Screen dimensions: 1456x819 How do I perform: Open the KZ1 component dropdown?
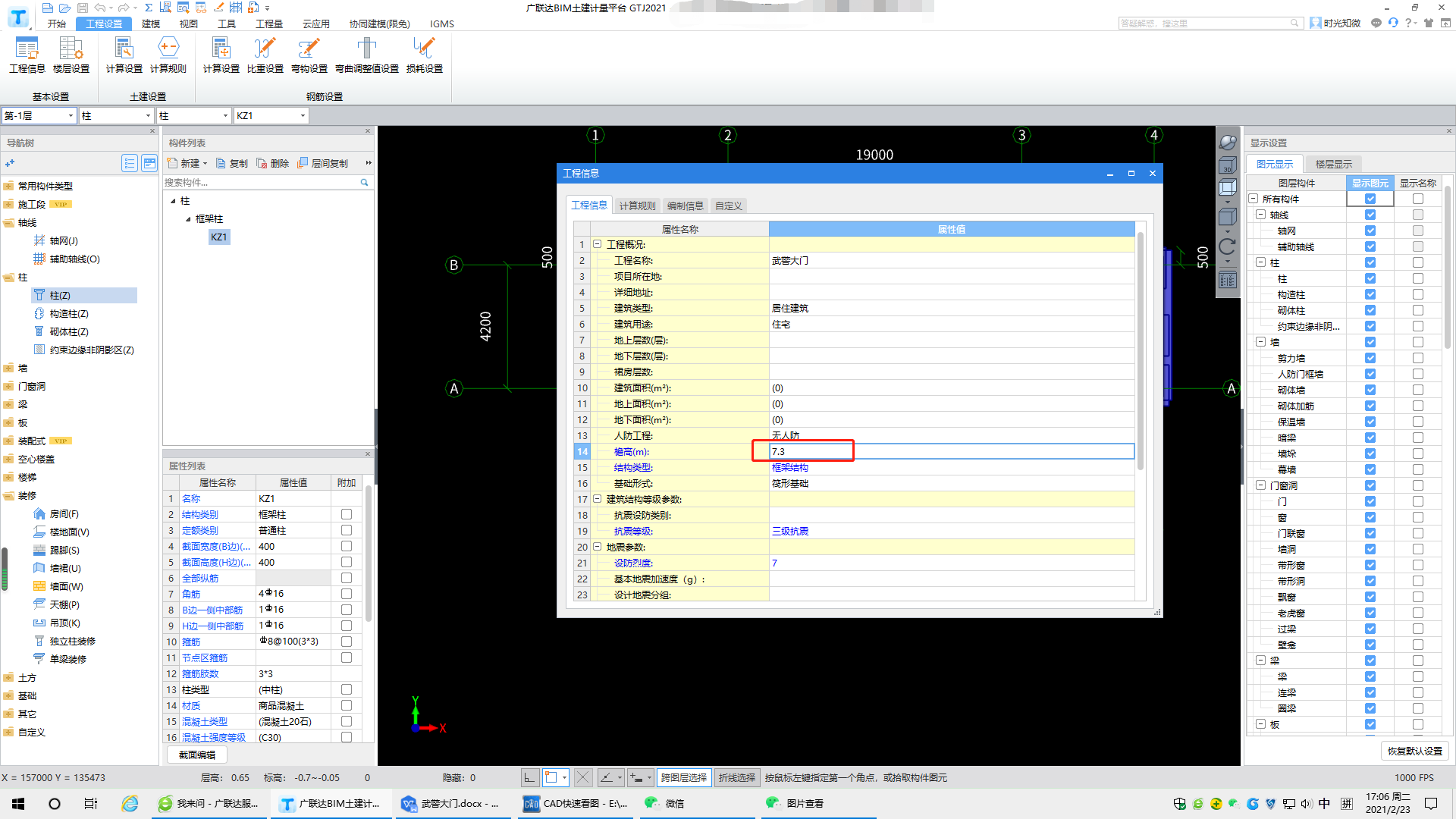click(271, 115)
